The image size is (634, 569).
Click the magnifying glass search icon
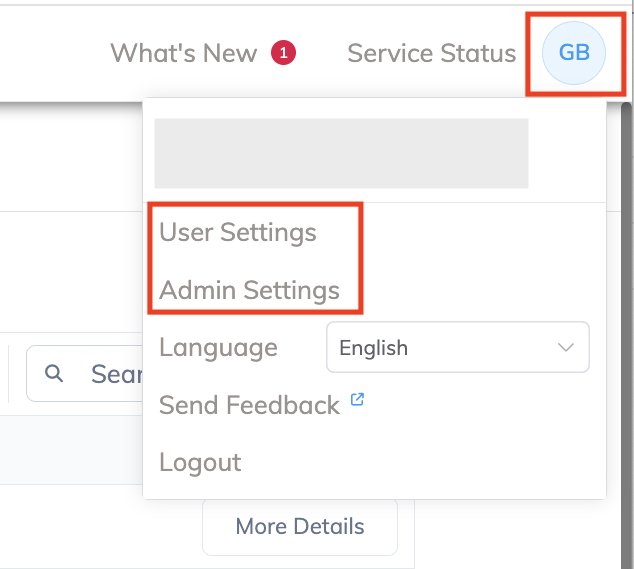coord(55,373)
